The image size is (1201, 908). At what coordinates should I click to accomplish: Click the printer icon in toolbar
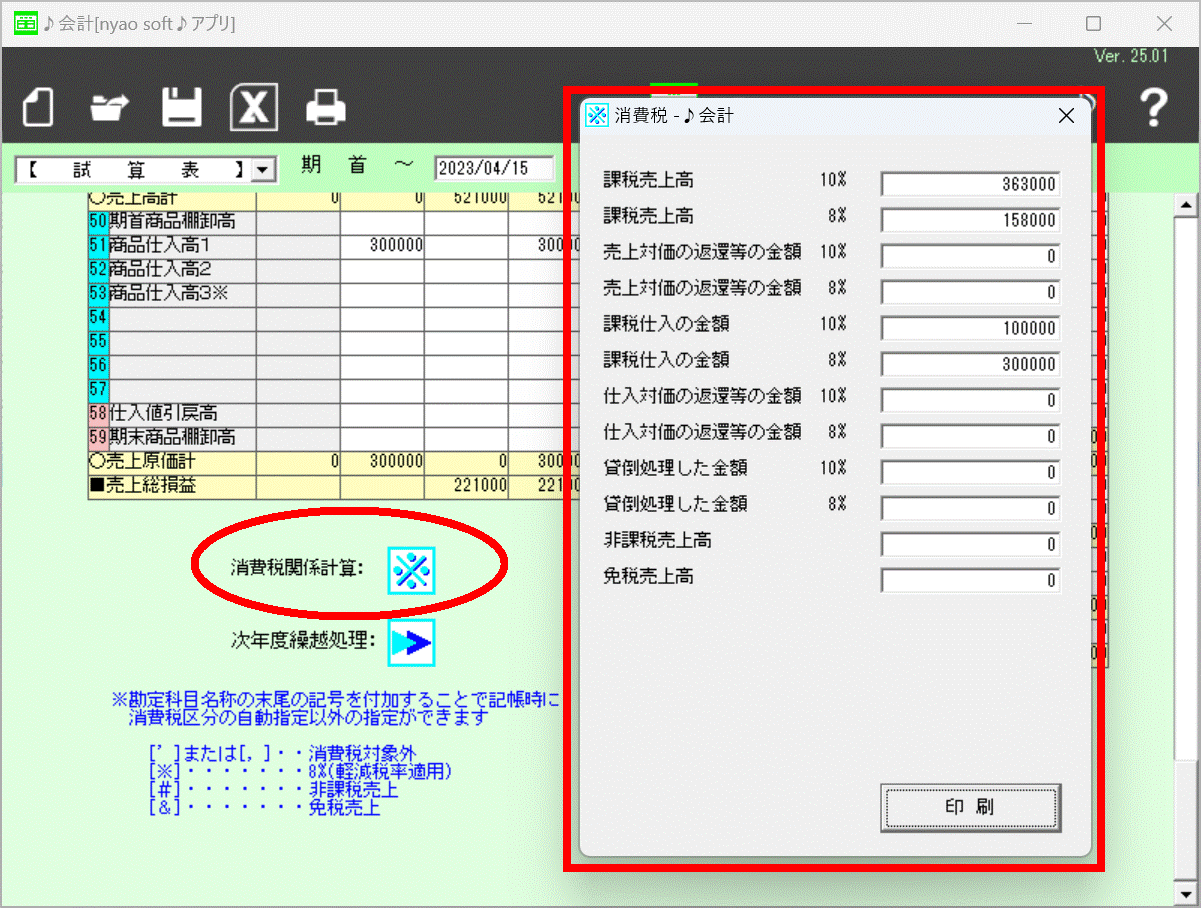coord(326,107)
